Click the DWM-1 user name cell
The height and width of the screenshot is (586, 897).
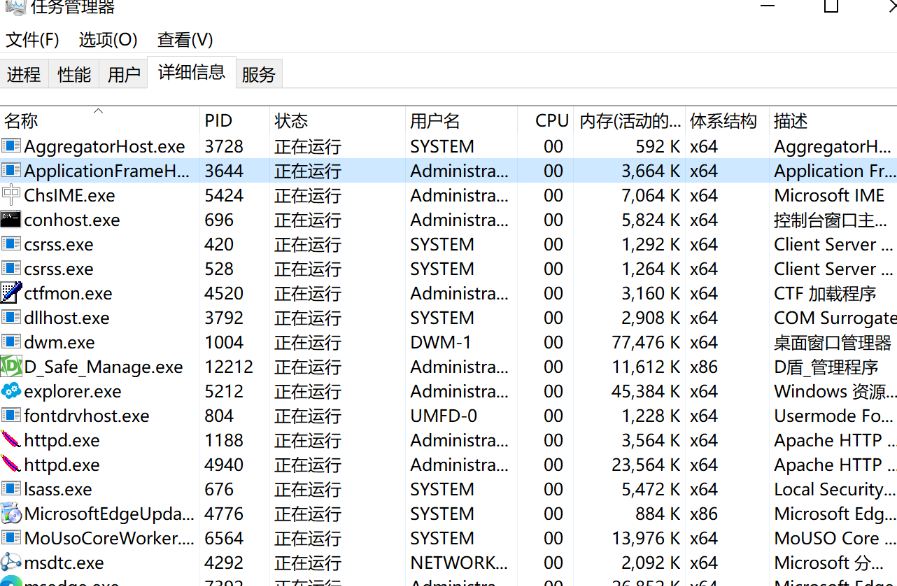440,343
